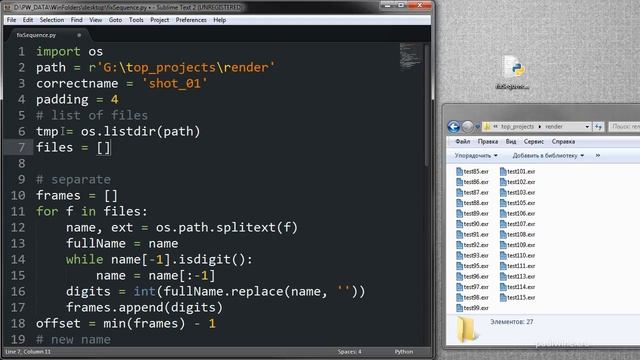Select the fixSequence.py tab
This screenshot has width=640, height=360.
pyautogui.click(x=48, y=35)
